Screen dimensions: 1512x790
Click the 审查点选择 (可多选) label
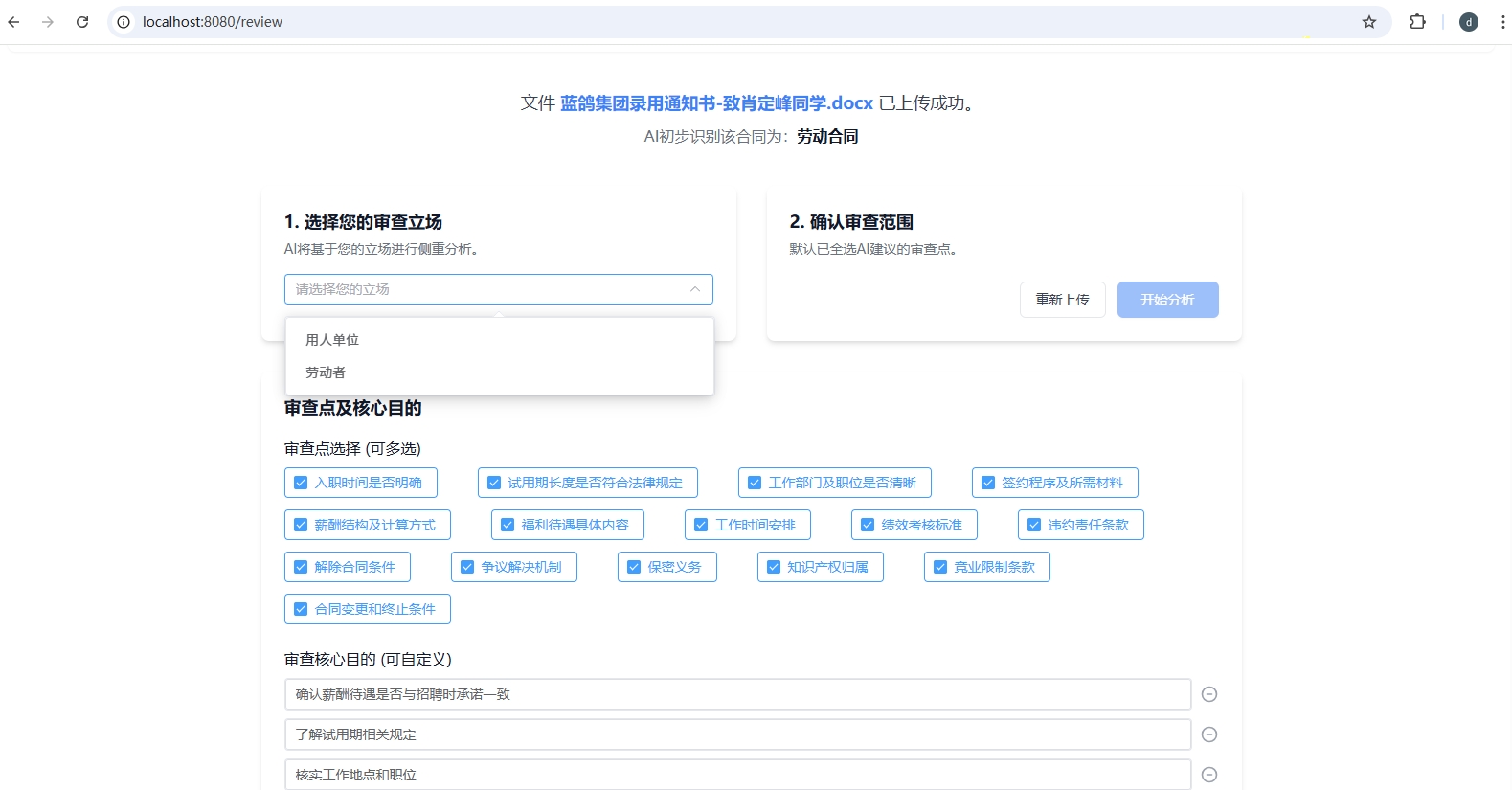click(x=352, y=449)
